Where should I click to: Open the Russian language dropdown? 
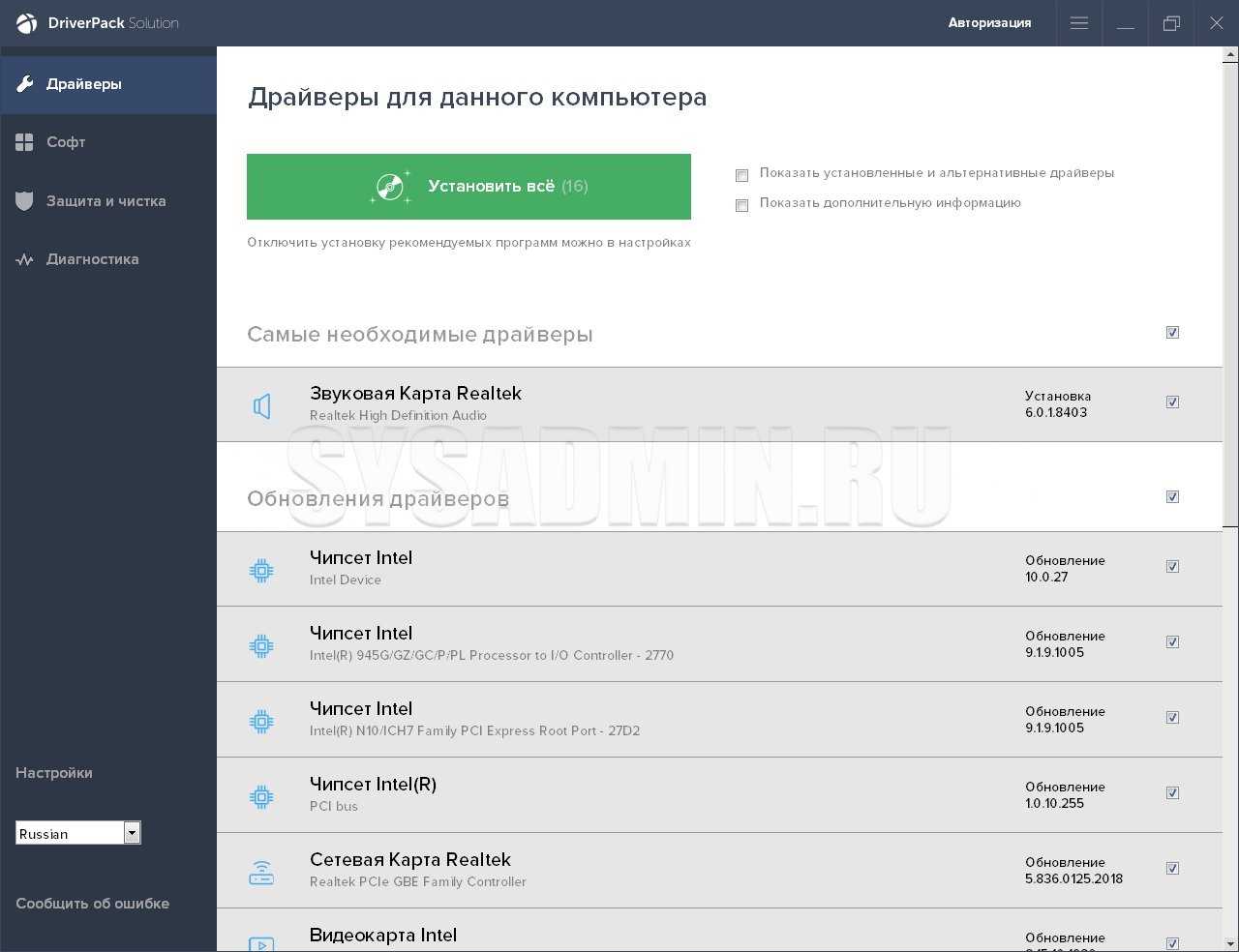[132, 833]
